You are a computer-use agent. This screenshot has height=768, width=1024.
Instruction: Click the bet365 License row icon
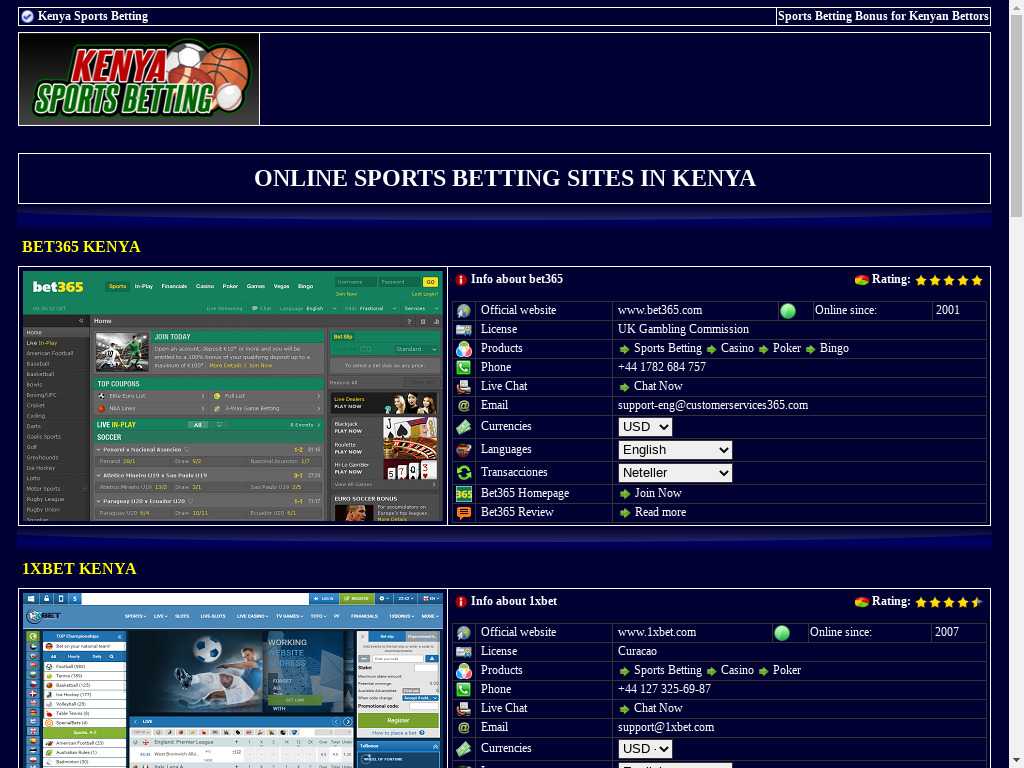coord(463,330)
